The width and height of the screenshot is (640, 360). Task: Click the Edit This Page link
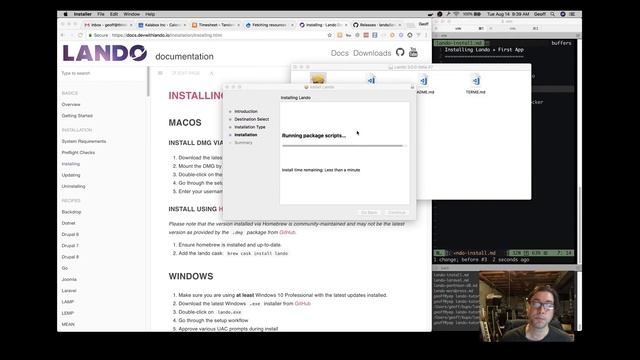tap(186, 73)
